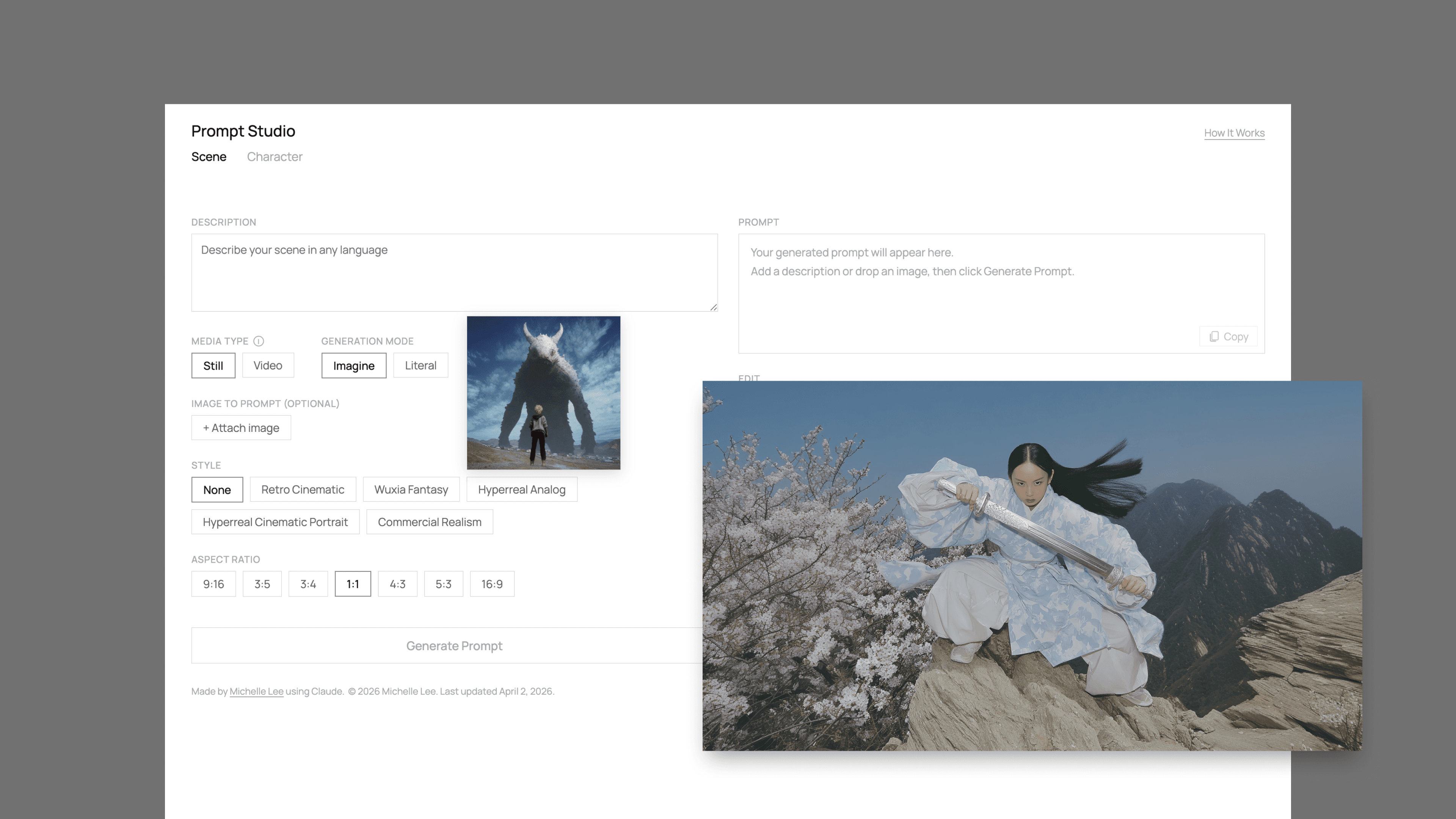Click the Copy button icon

click(1213, 337)
